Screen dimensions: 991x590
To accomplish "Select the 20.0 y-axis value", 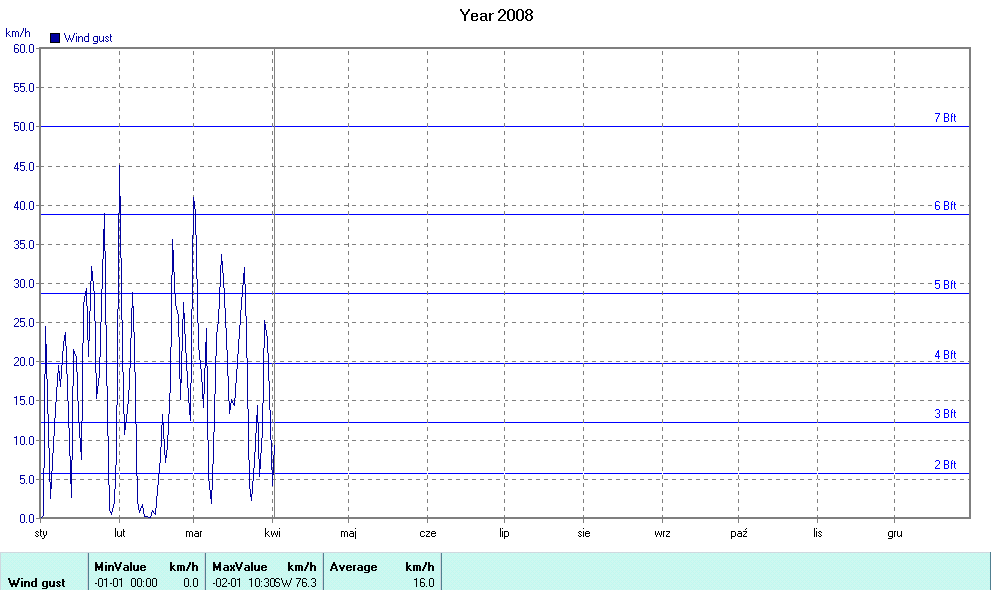I will [24, 362].
